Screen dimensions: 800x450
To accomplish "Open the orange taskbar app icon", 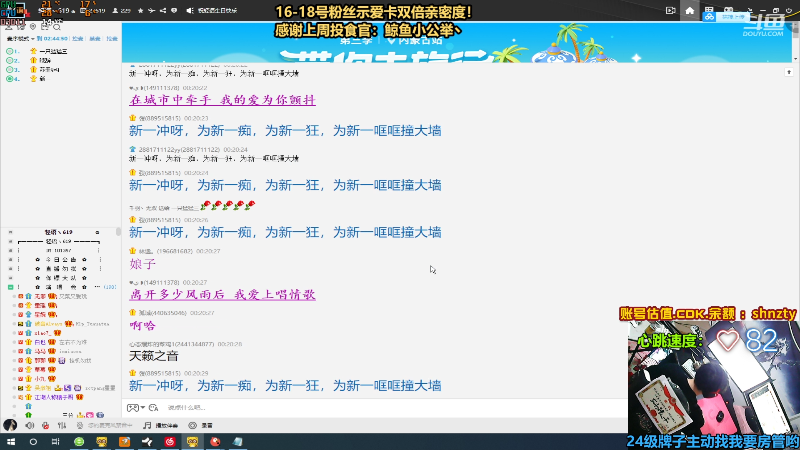I will tap(124, 442).
